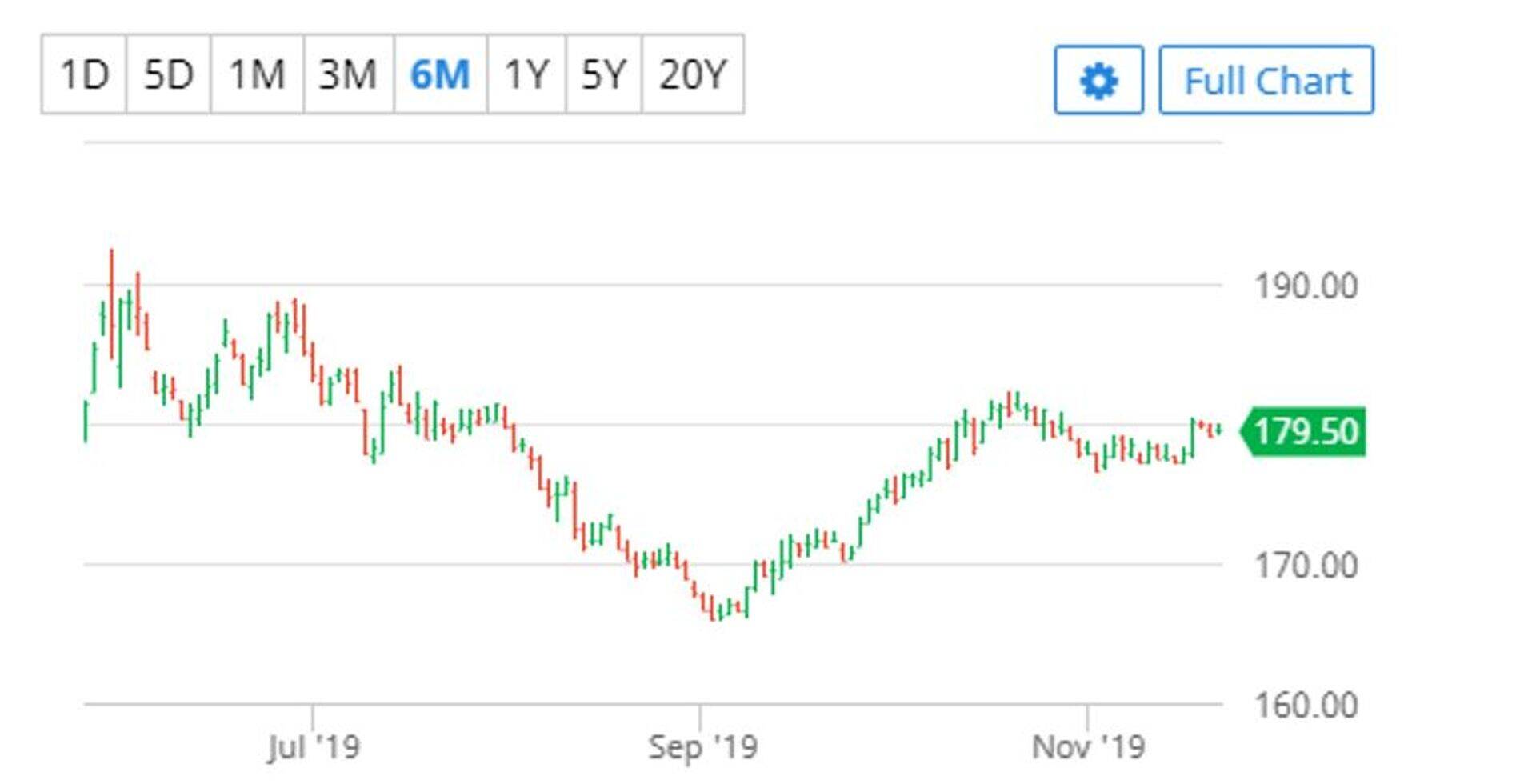1536x784 pixels.
Task: Click the 190.00 price axis label
Action: pyautogui.click(x=1306, y=286)
